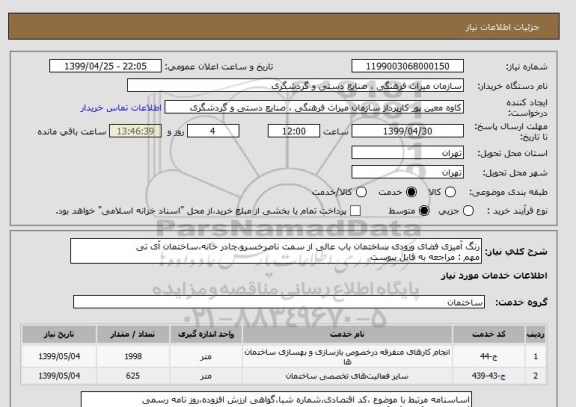Choose the جزیی purchase type radio
This screenshot has width=576, height=407.
468,211
